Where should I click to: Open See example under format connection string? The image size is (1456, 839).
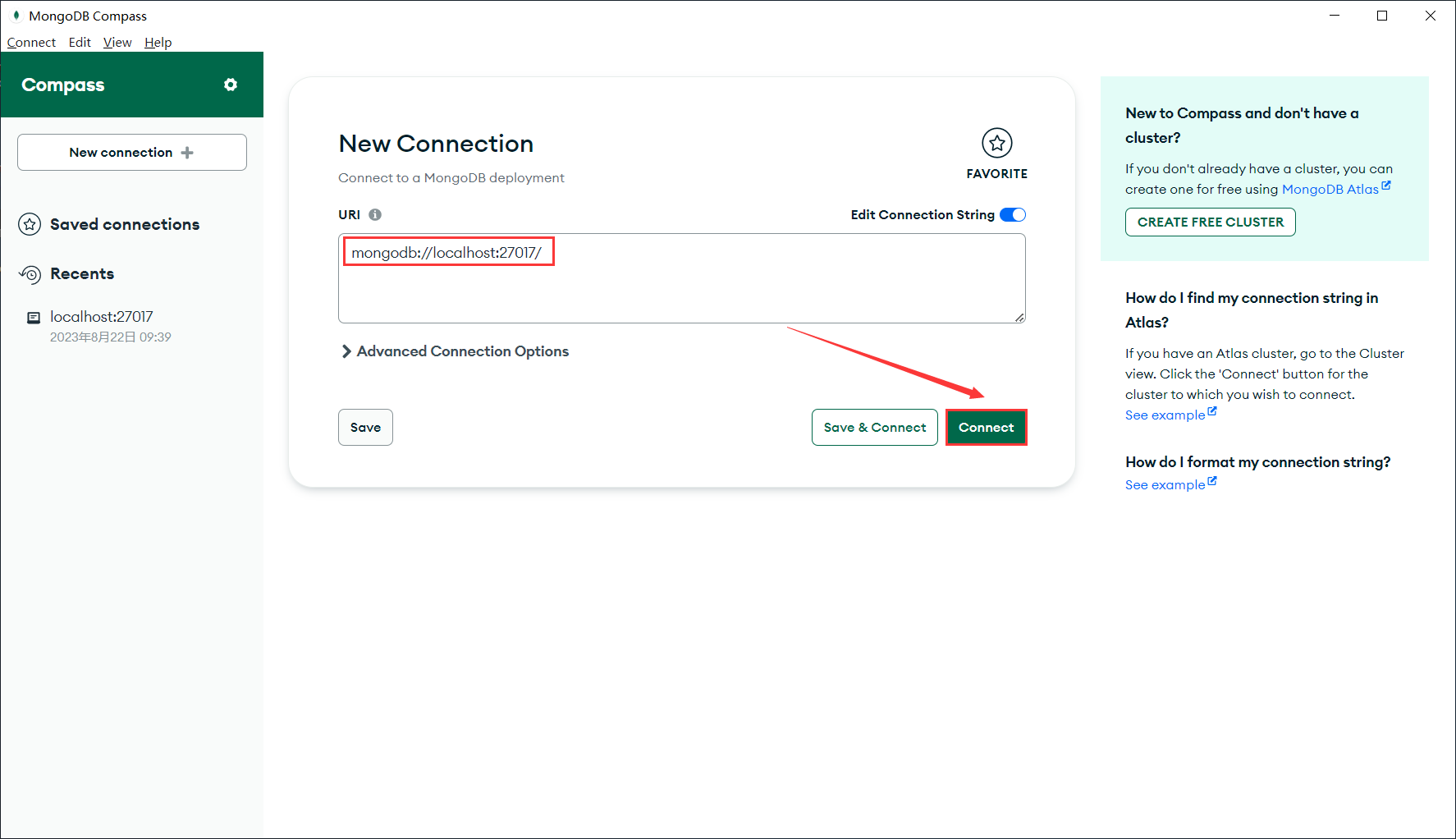click(1170, 484)
